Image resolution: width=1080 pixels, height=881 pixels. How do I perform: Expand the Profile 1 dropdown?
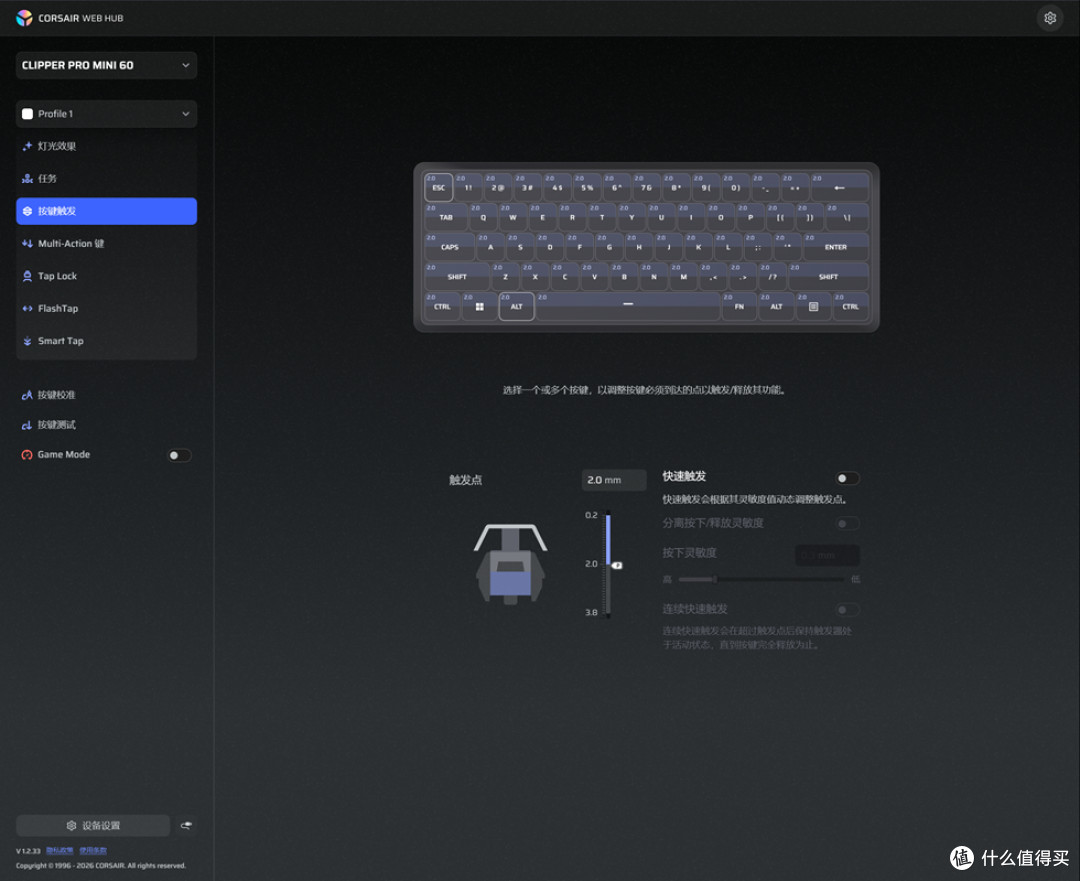[106, 114]
